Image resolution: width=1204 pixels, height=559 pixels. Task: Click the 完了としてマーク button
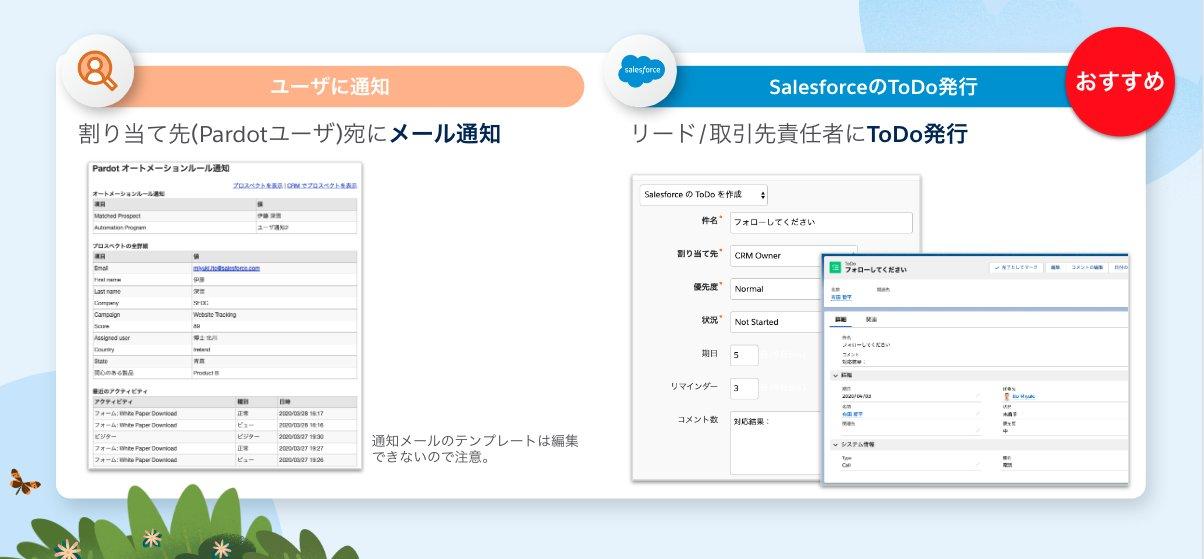[1016, 268]
